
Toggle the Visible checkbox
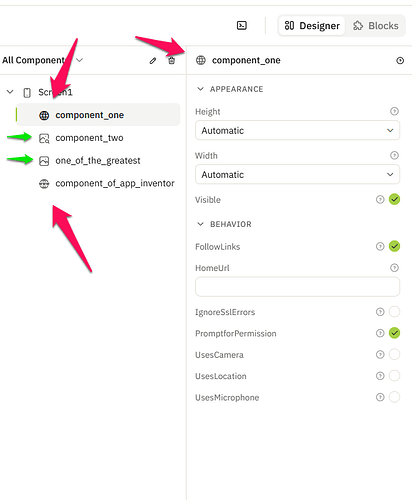394,199
